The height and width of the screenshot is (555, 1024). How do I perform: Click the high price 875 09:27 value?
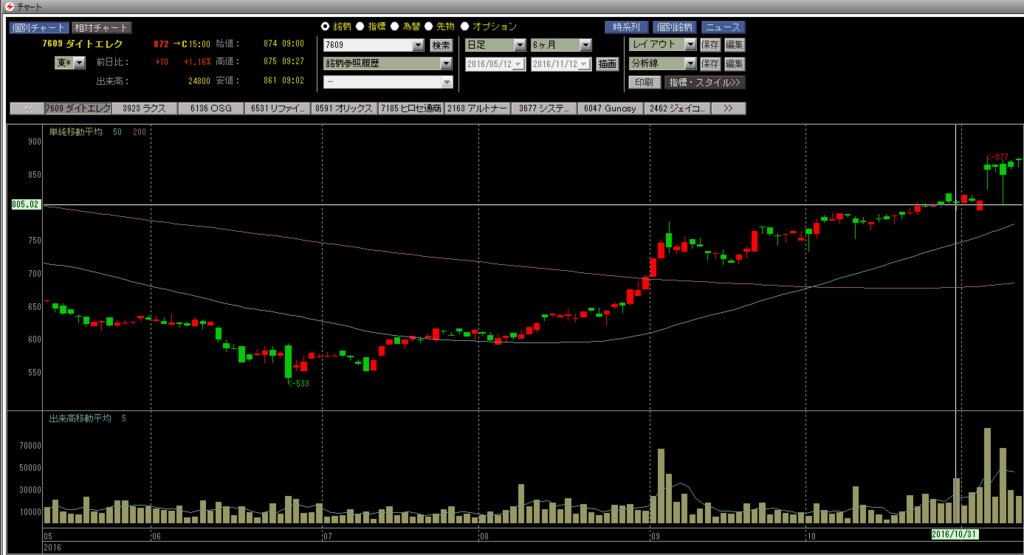tap(283, 61)
